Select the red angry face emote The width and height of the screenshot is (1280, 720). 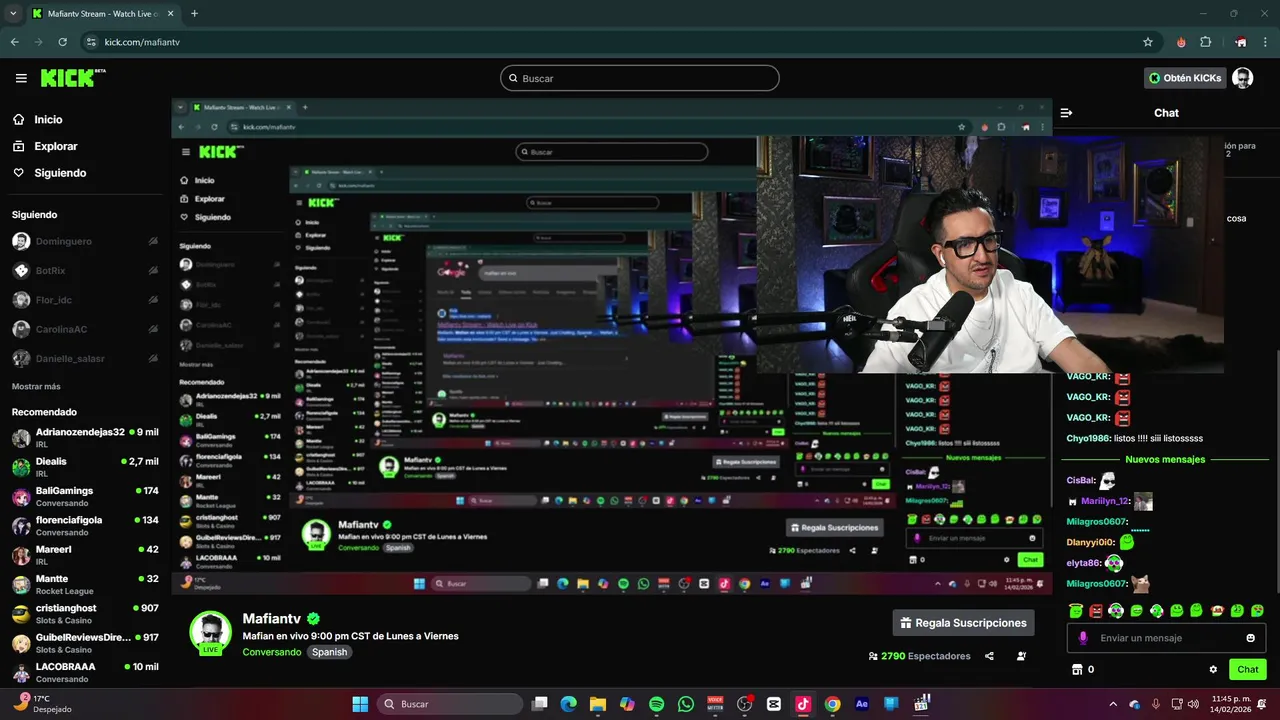click(x=1096, y=610)
